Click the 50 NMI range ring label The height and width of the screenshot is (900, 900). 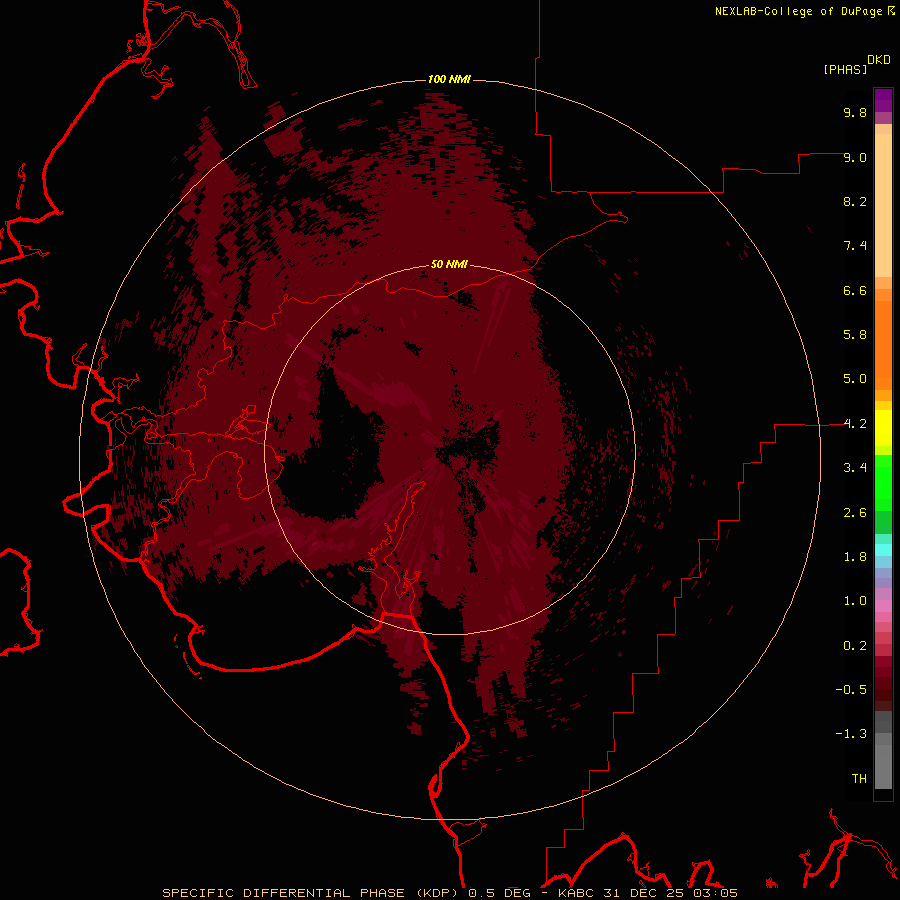pos(449,264)
